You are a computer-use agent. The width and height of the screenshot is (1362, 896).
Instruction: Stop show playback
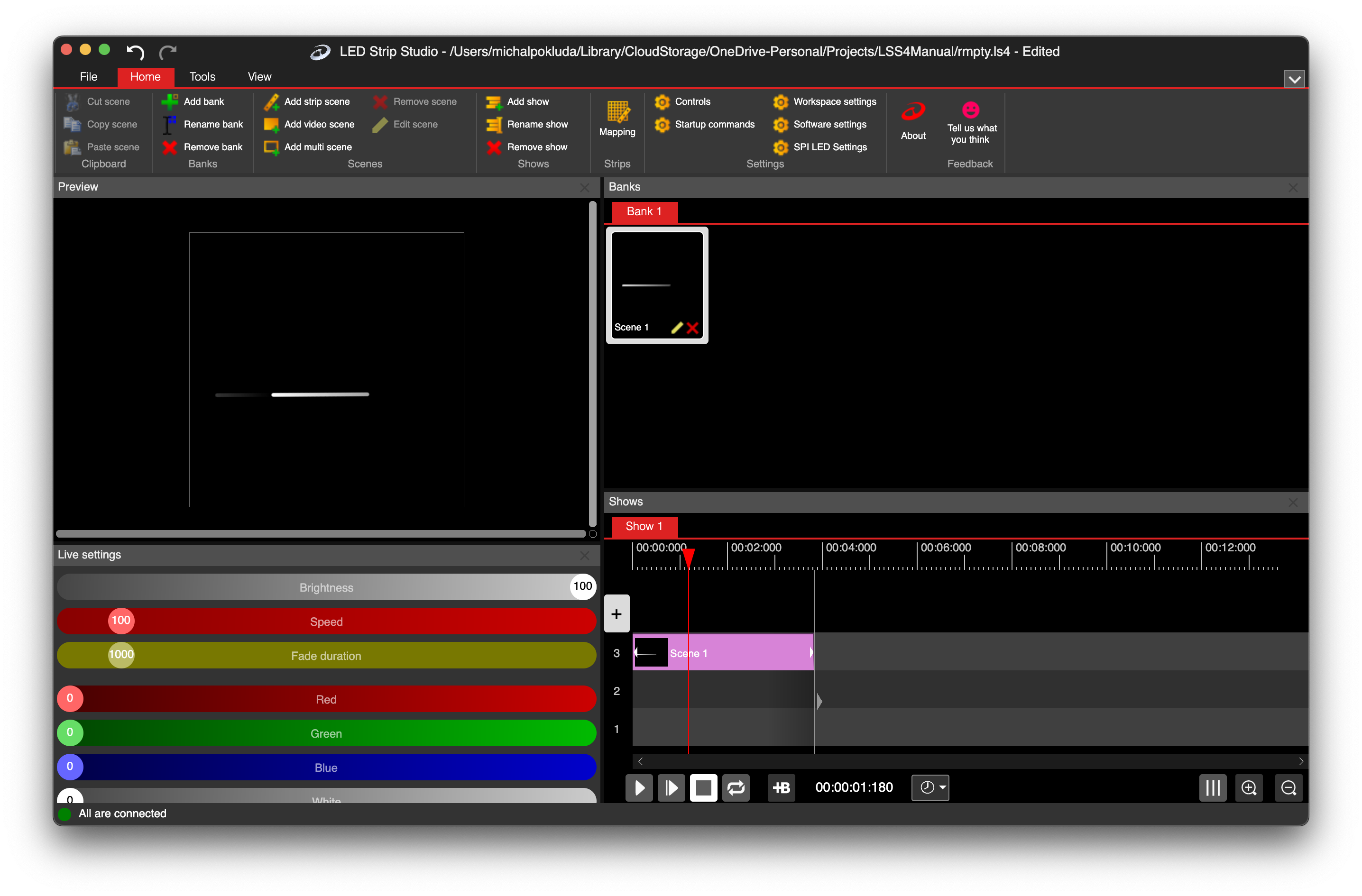(x=703, y=787)
